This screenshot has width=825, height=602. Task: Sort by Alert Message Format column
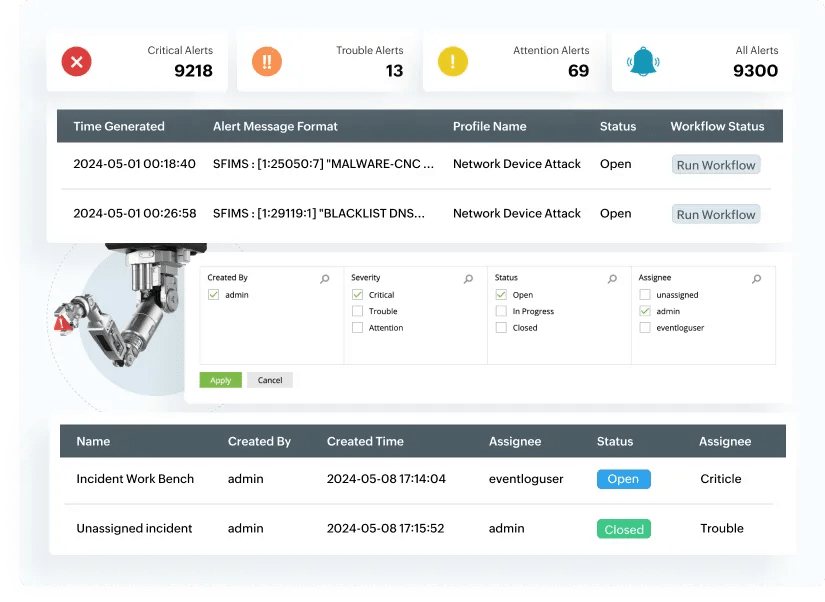(x=275, y=126)
